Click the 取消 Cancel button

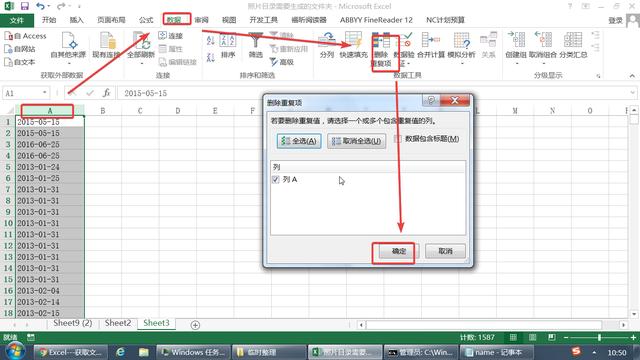(445, 251)
